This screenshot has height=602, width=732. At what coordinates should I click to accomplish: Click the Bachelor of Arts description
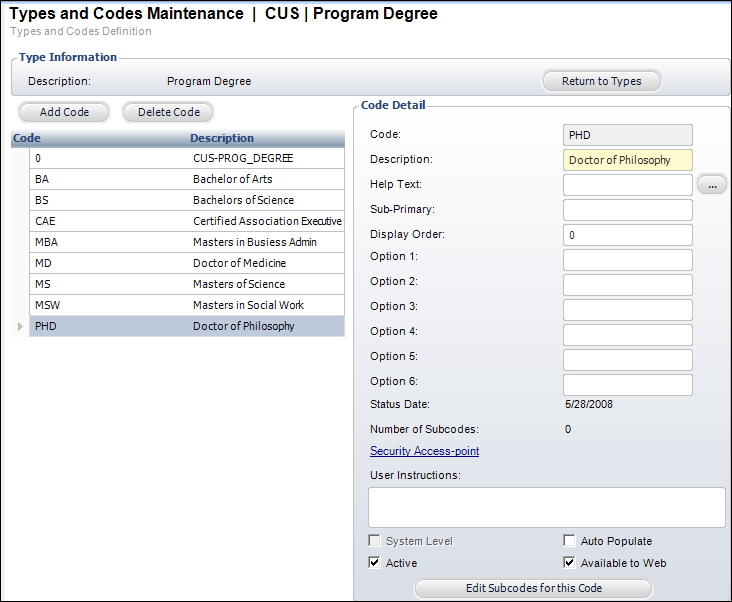pos(267,179)
